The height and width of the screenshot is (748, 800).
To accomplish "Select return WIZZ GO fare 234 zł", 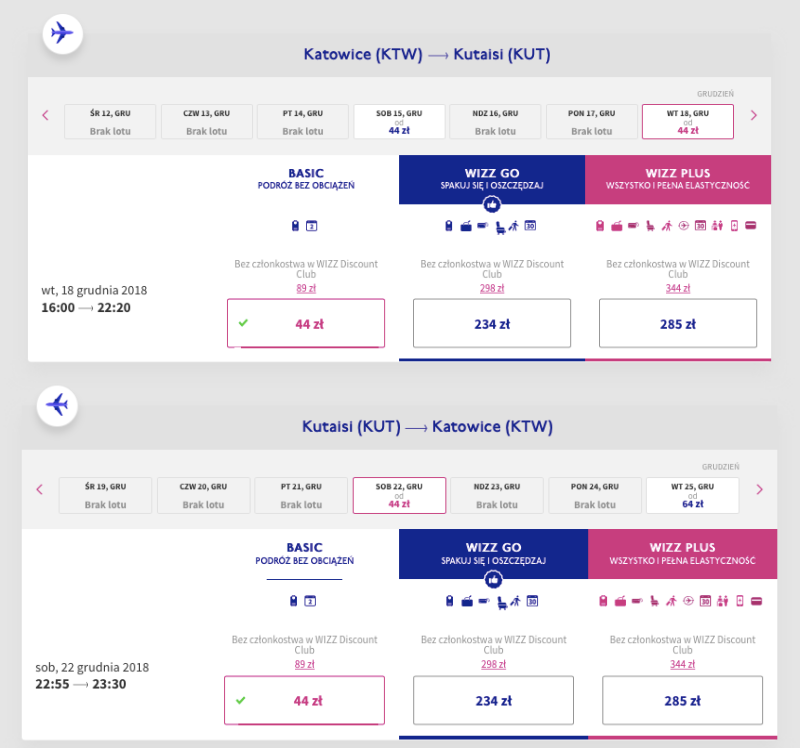I will (x=493, y=701).
